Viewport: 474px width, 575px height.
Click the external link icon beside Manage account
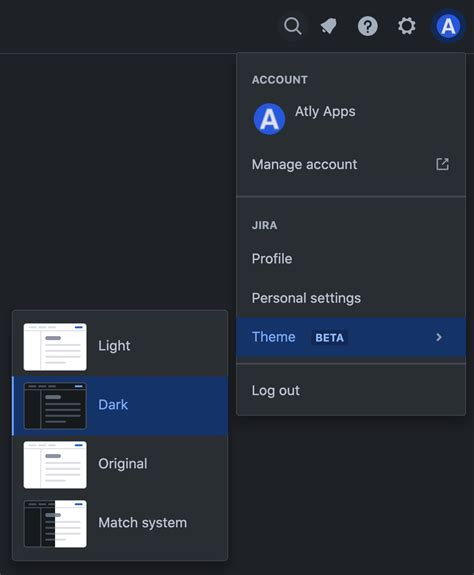[442, 164]
